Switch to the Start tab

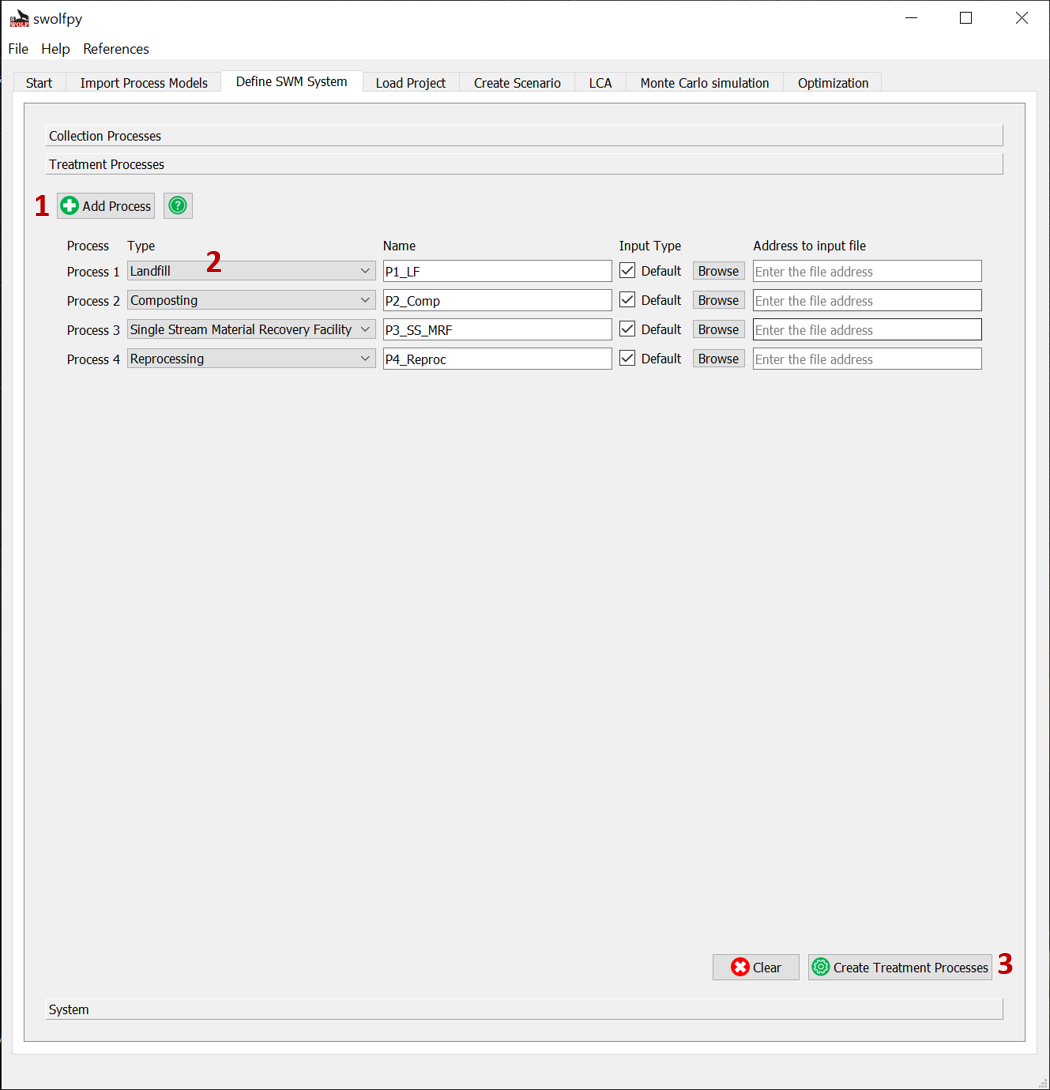tap(39, 83)
